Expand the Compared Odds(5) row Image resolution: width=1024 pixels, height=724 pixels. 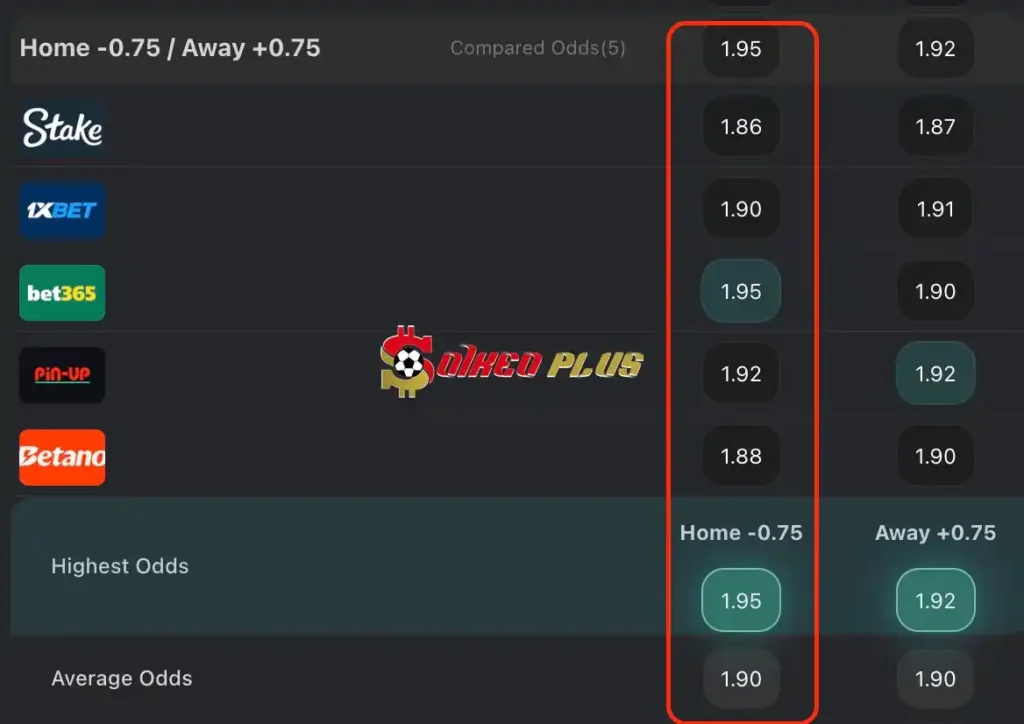(537, 48)
